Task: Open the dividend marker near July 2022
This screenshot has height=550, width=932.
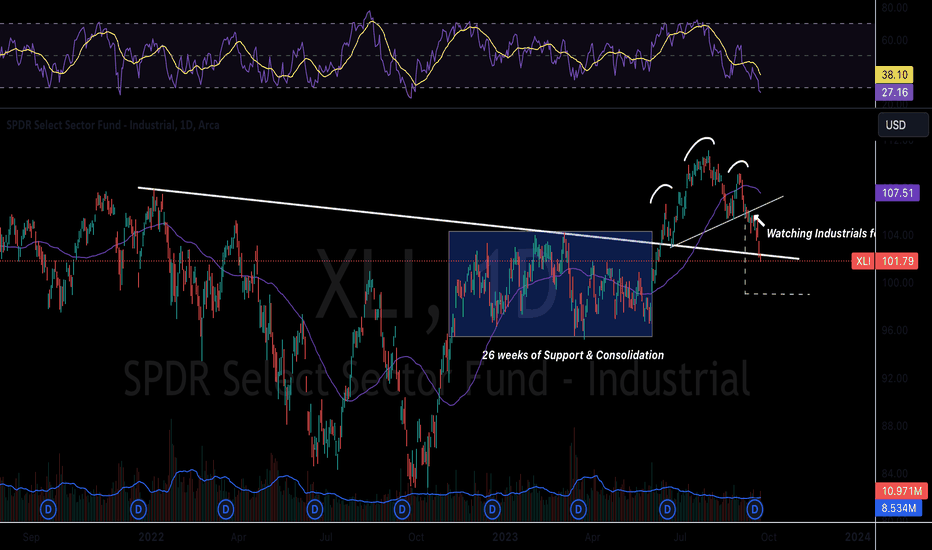Action: tap(314, 509)
